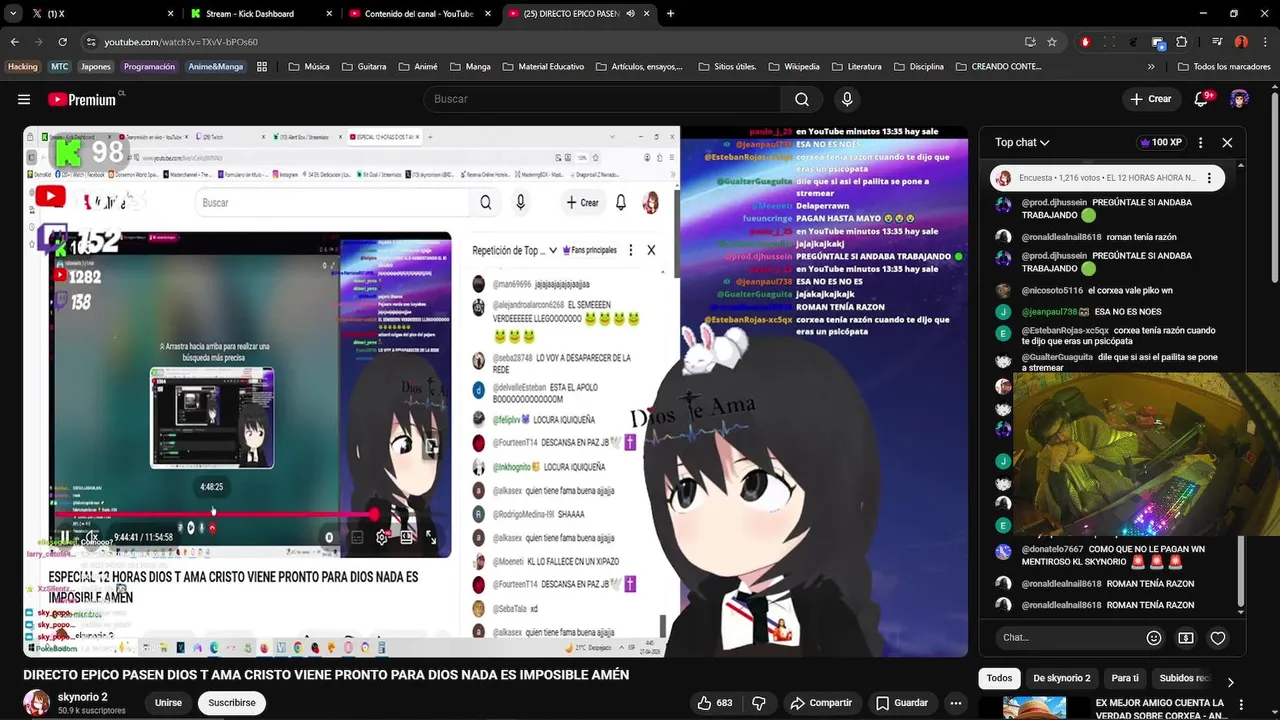Click the Unirse membership button
Image resolution: width=1280 pixels, height=720 pixels.
[x=168, y=703]
